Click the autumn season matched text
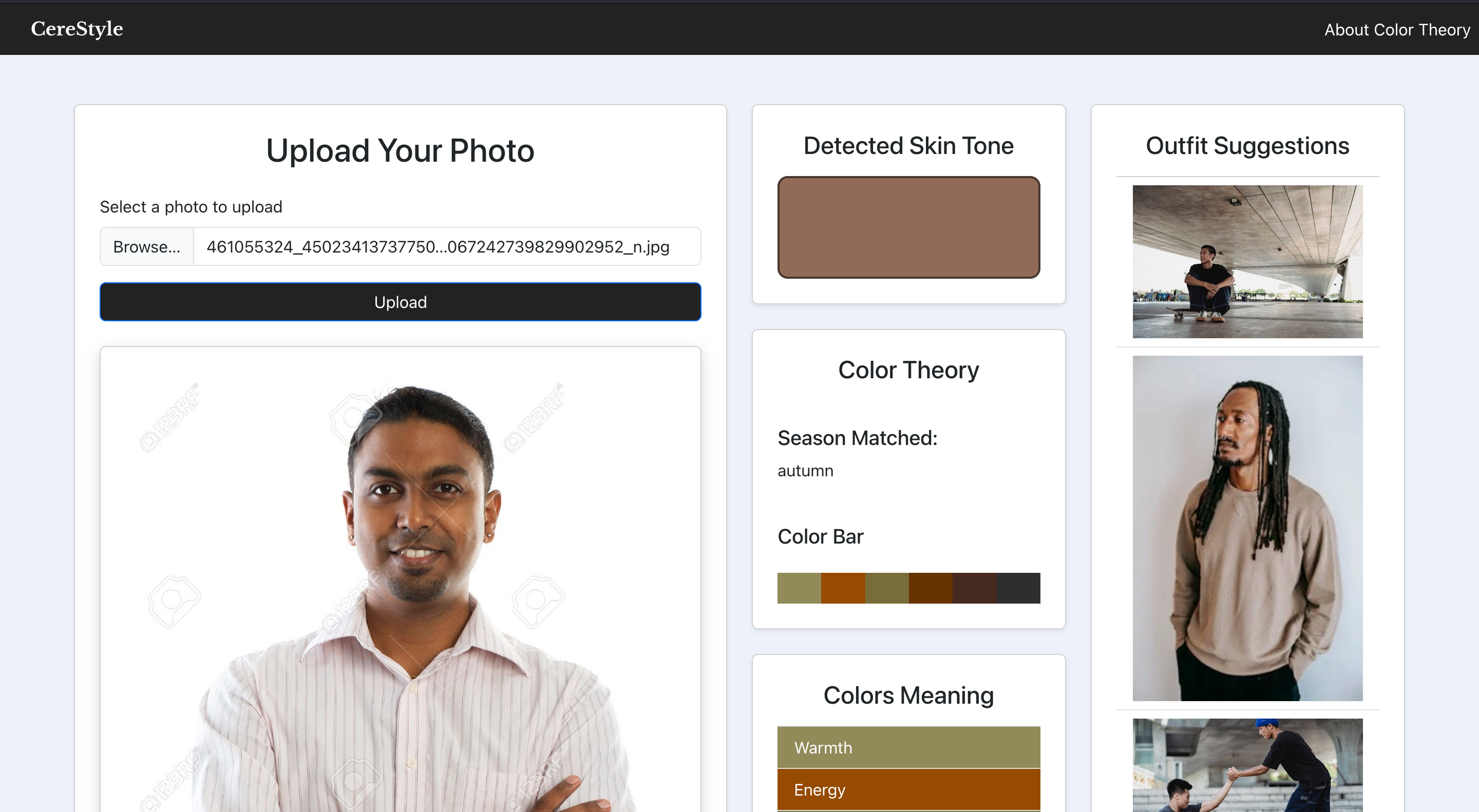1479x812 pixels. coord(805,471)
